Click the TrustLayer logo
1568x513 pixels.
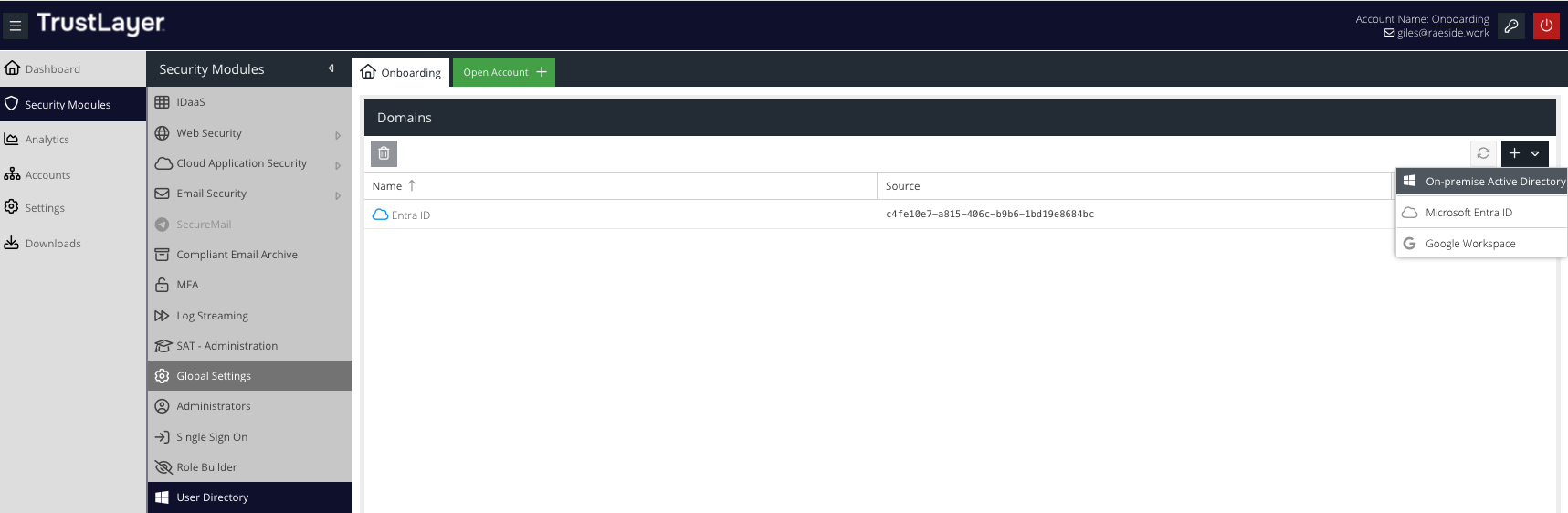click(100, 24)
